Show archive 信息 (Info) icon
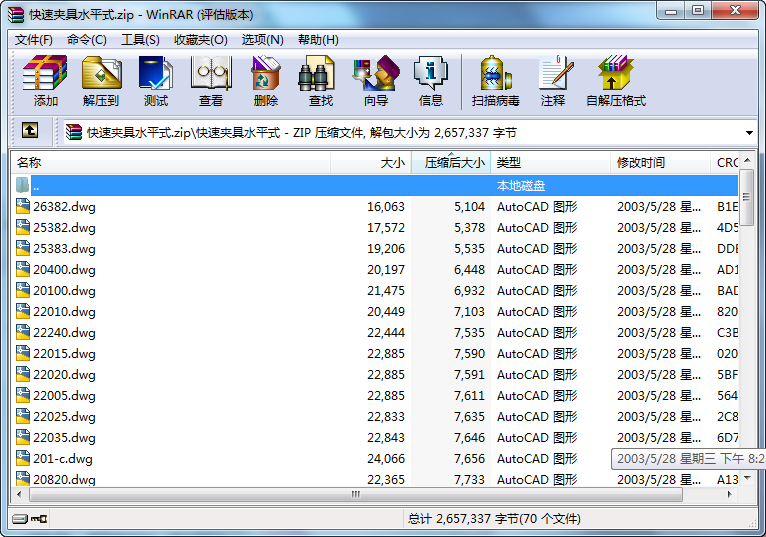The image size is (766, 537). click(x=430, y=81)
